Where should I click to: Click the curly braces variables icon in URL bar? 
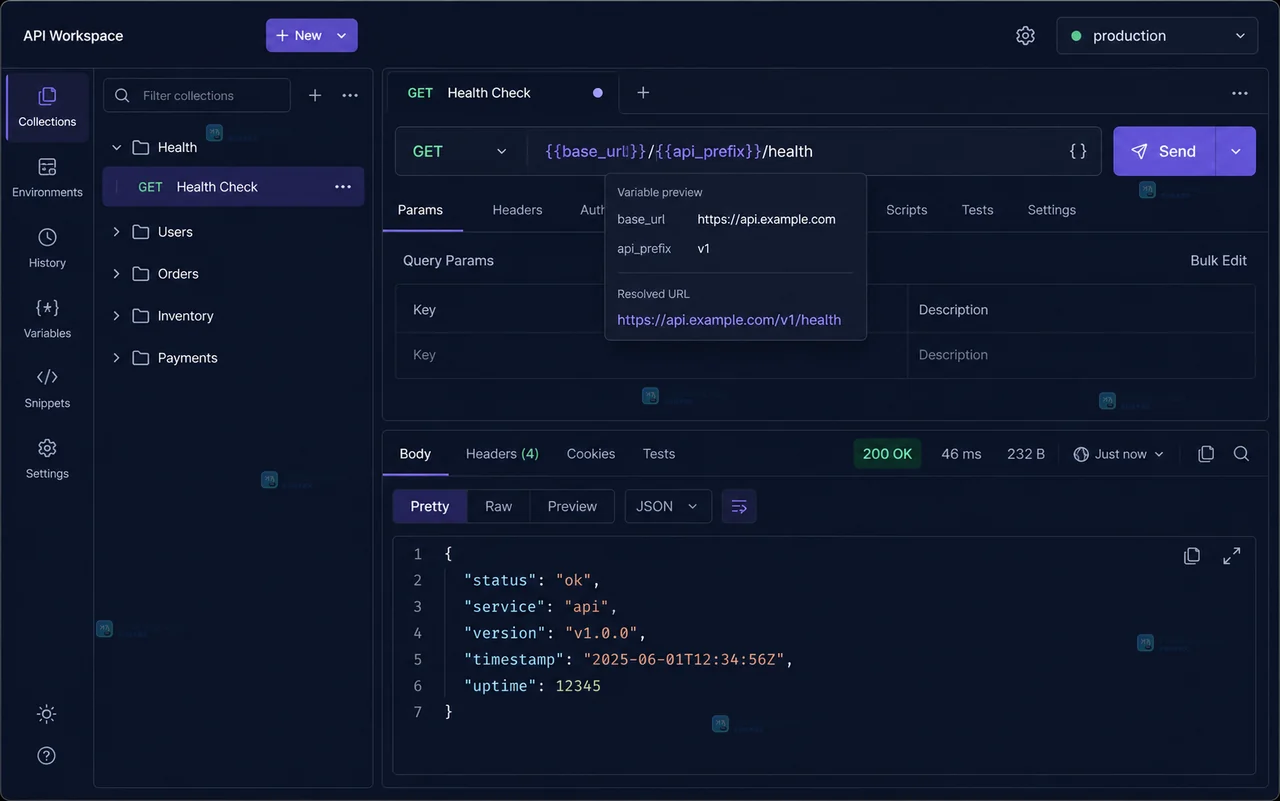click(1078, 151)
